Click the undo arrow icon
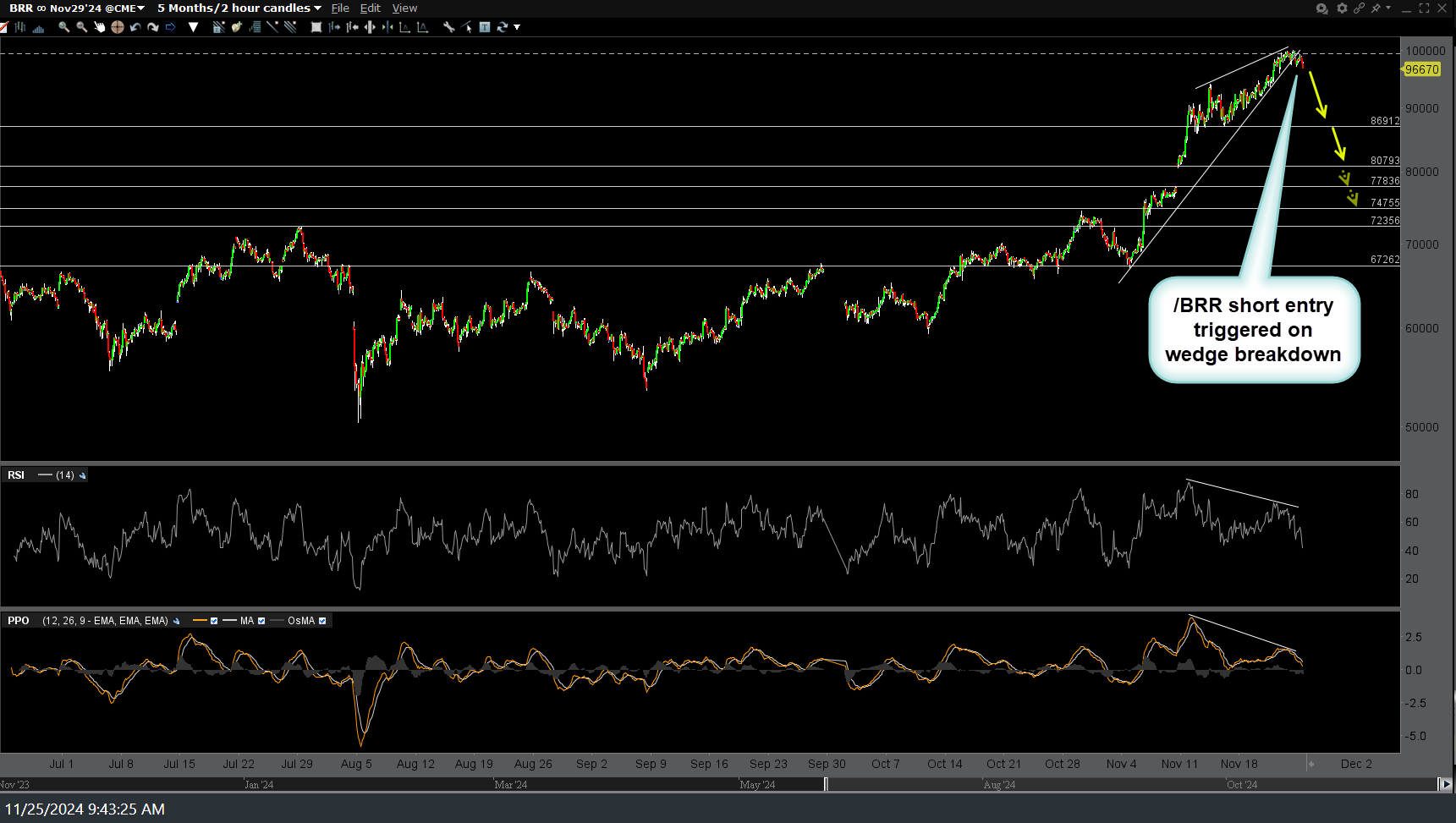1456x823 pixels. click(x=135, y=27)
